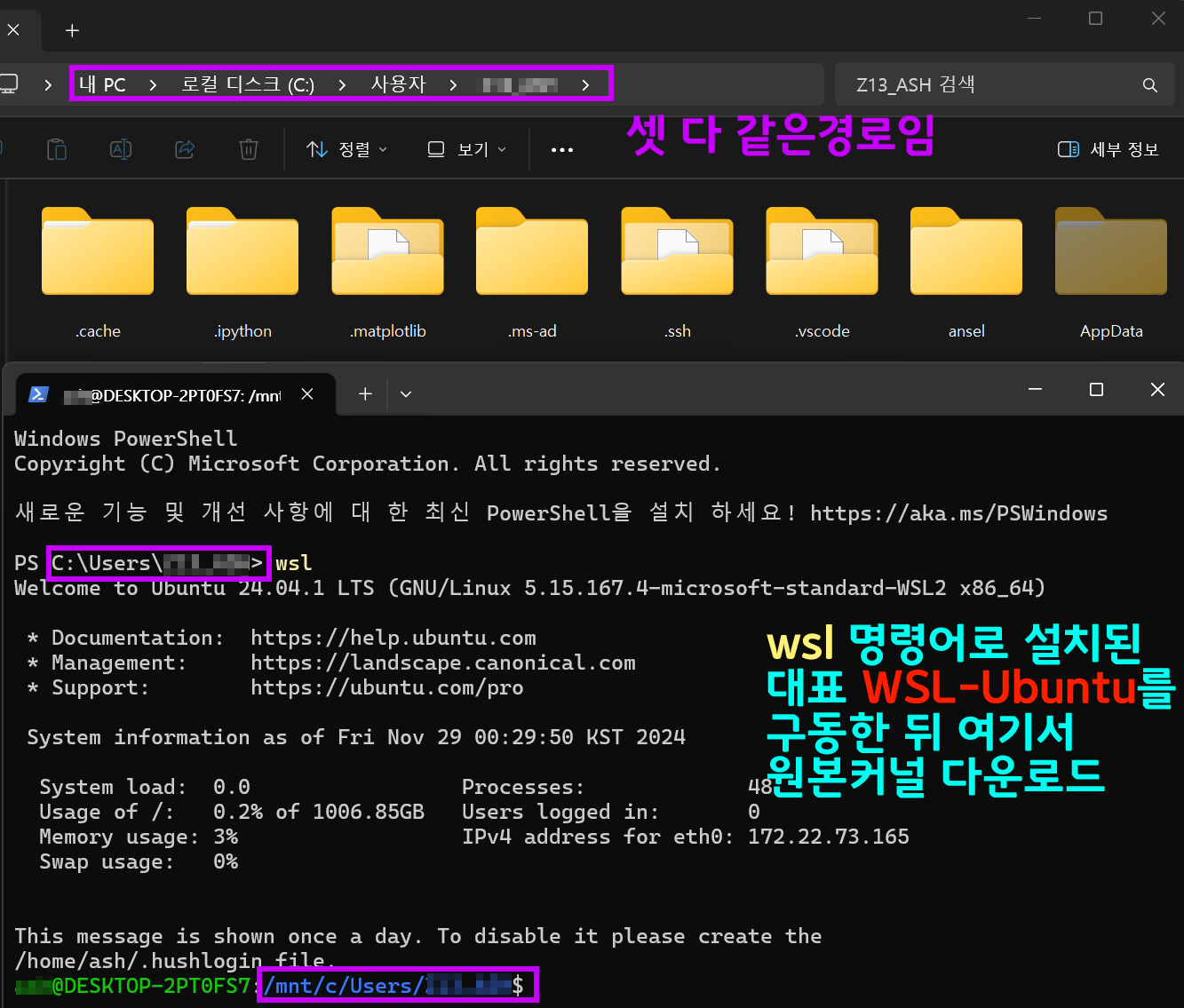Viewport: 1184px width, 1008px height.
Task: Select 로컬 디스크 (C:) breadcrumb
Action: click(248, 84)
